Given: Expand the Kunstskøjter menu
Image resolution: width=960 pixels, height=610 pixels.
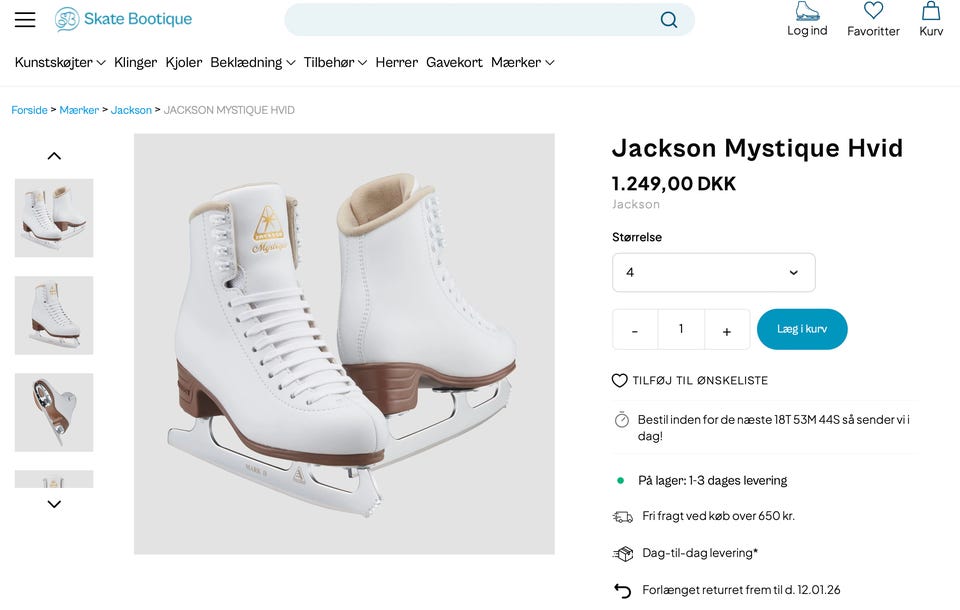Looking at the screenshot, I should point(60,62).
